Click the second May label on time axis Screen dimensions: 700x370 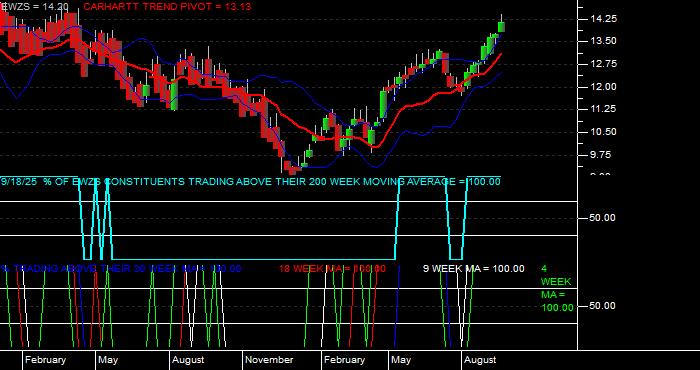pyautogui.click(x=401, y=360)
